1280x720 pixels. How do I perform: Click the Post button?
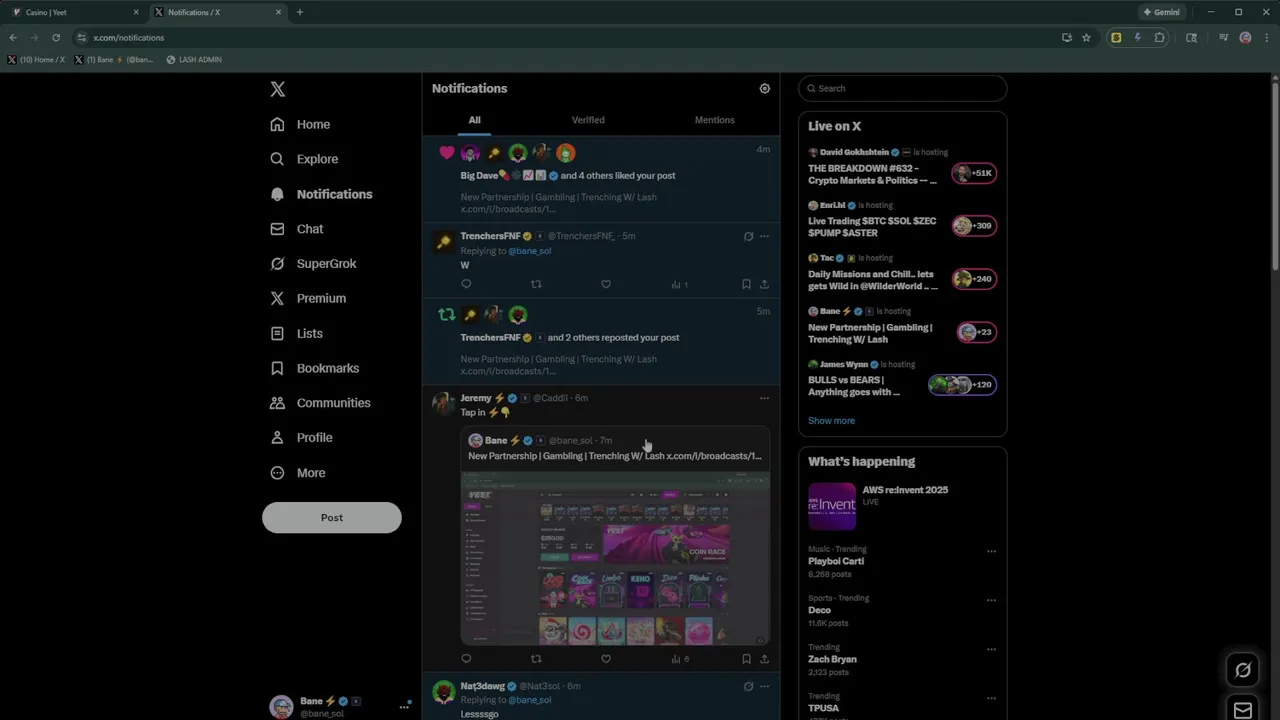[x=332, y=517]
